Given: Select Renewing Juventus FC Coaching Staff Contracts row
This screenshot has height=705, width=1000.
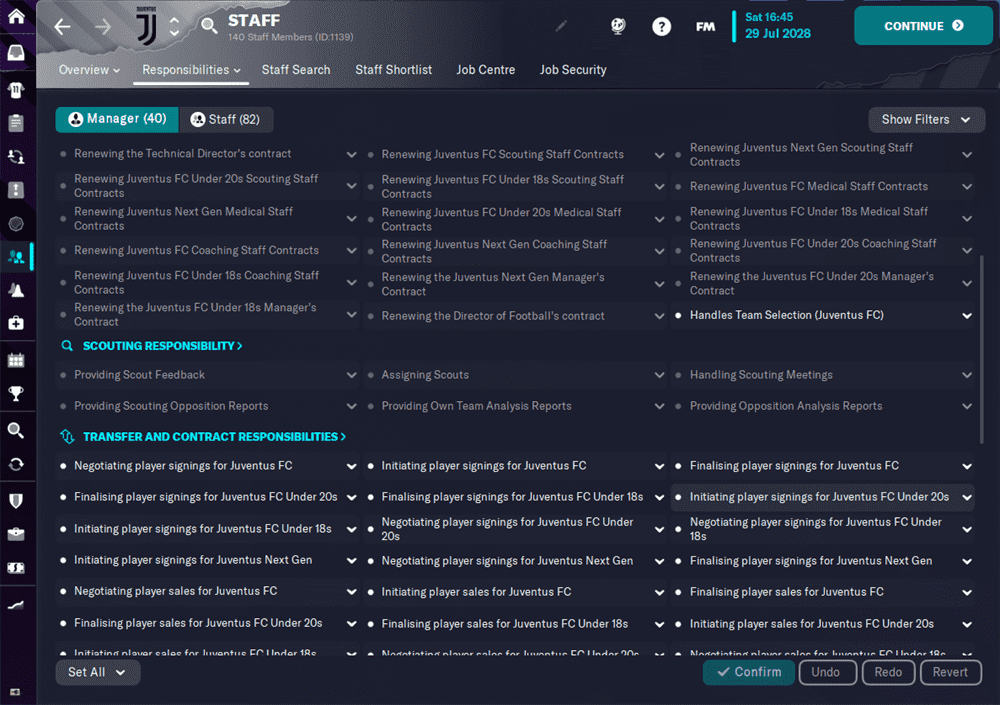Looking at the screenshot, I should click(x=207, y=250).
